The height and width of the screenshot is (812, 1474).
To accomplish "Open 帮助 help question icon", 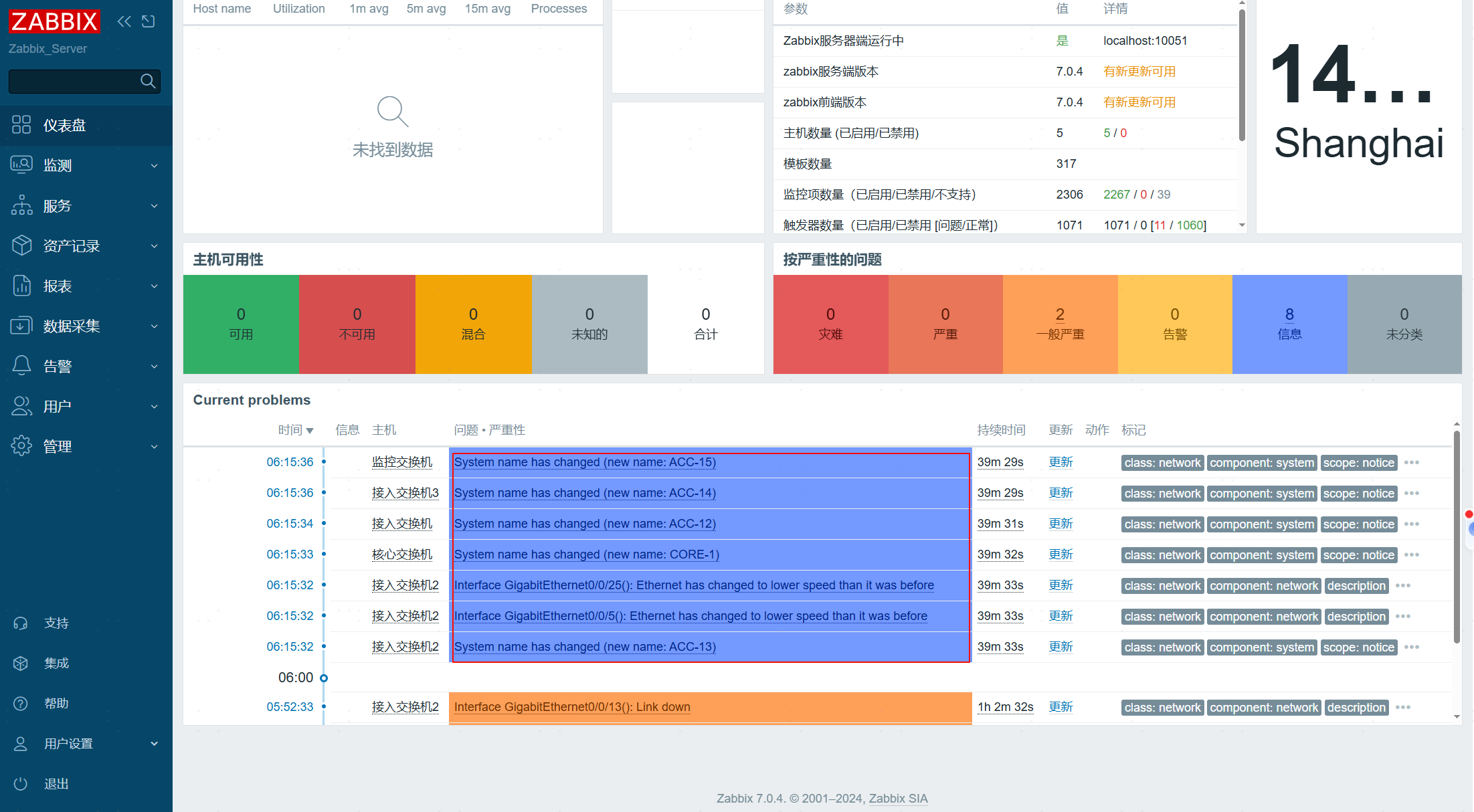I will 21,704.
